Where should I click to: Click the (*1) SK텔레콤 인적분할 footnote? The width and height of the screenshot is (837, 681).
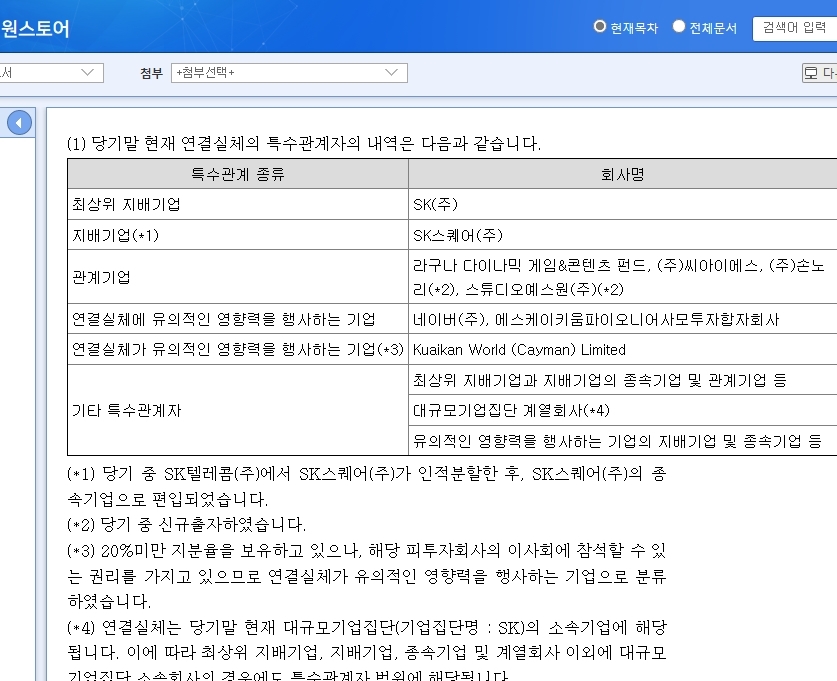[367, 486]
